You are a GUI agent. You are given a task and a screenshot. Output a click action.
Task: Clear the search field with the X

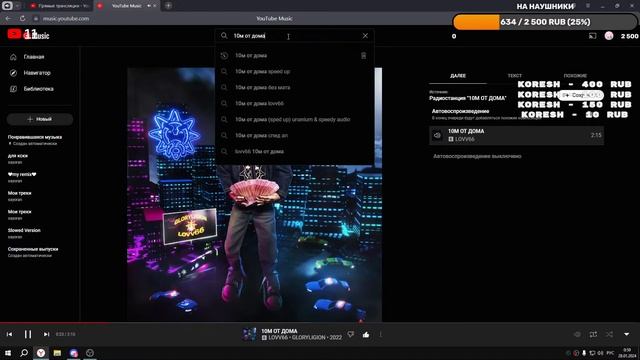click(365, 36)
